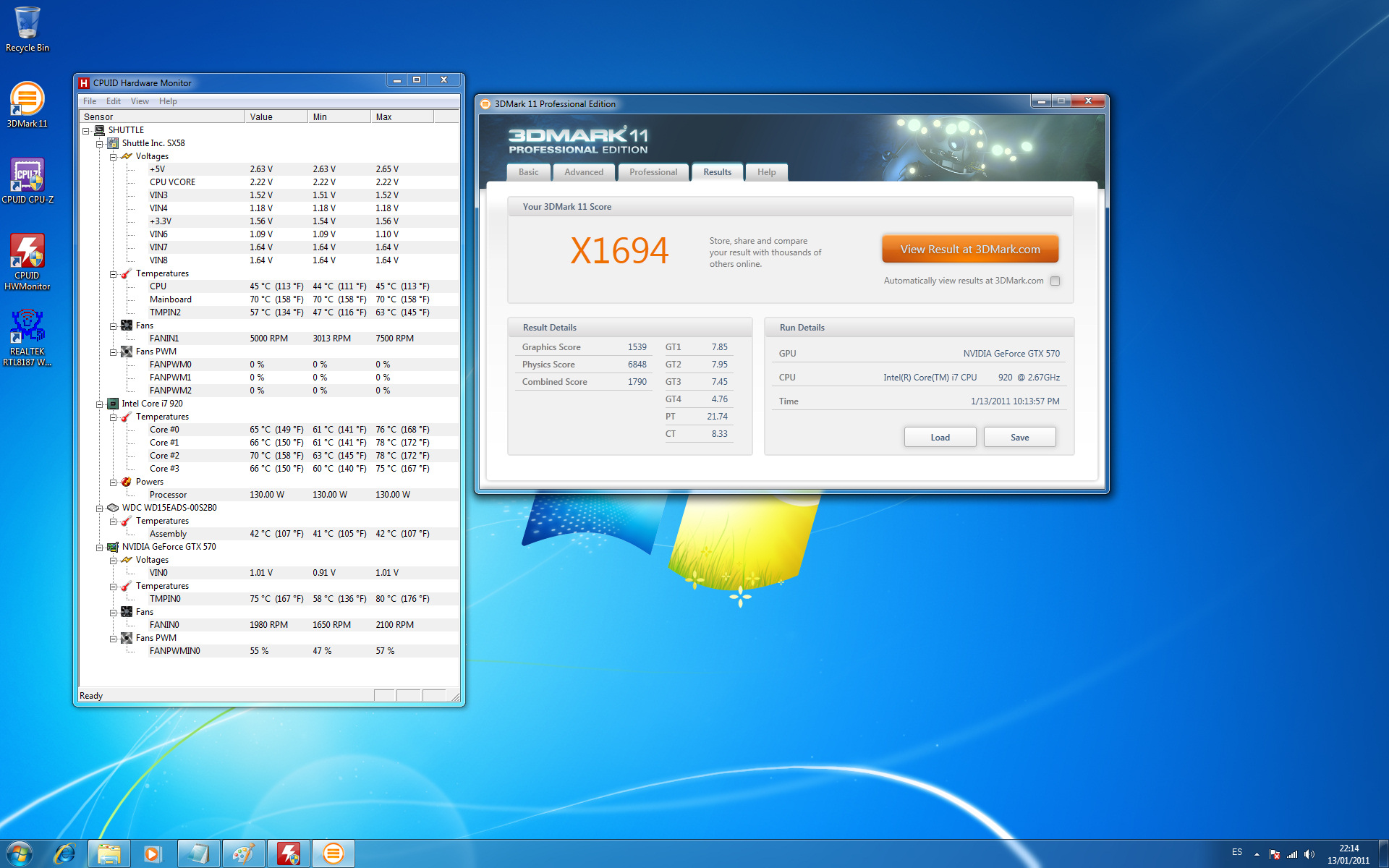
Task: Click the Paint icon in taskbar
Action: [243, 854]
